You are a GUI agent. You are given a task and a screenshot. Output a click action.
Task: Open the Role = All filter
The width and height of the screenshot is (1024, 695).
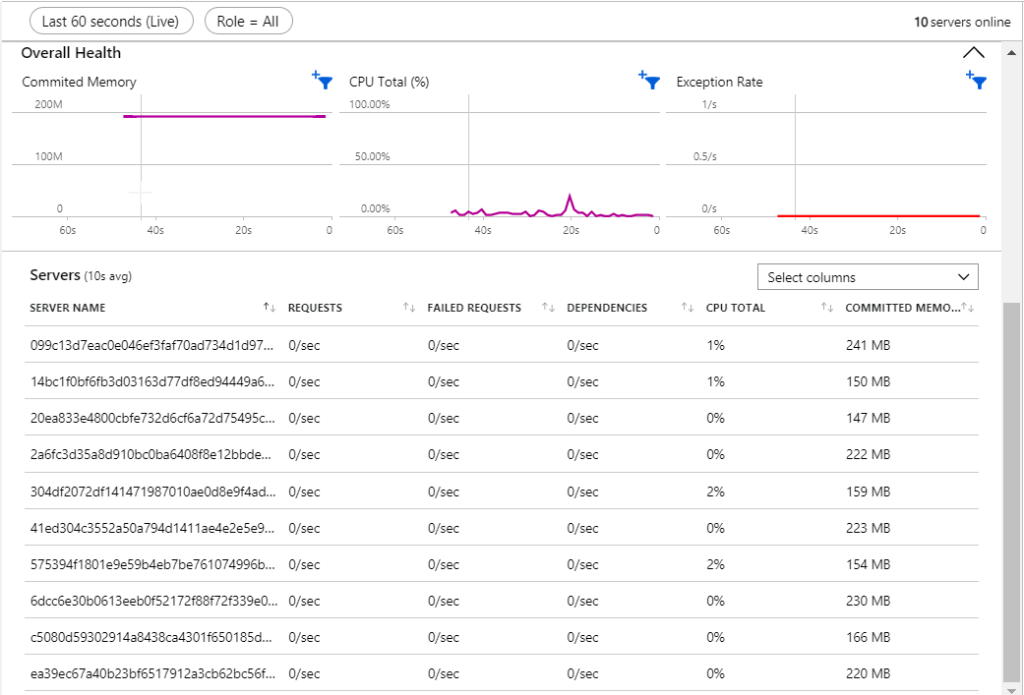tap(248, 21)
